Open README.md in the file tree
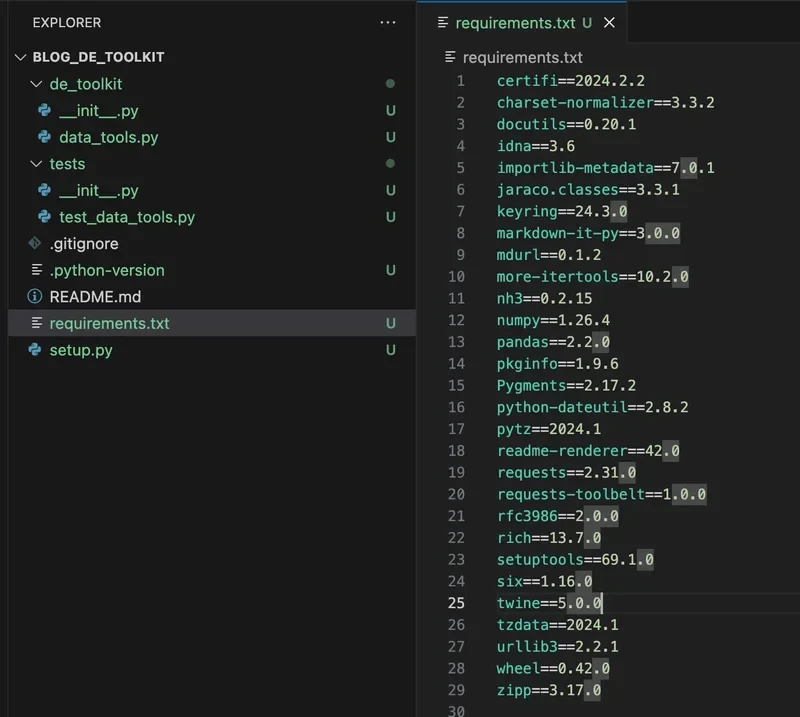The width and height of the screenshot is (800, 717). coord(95,296)
